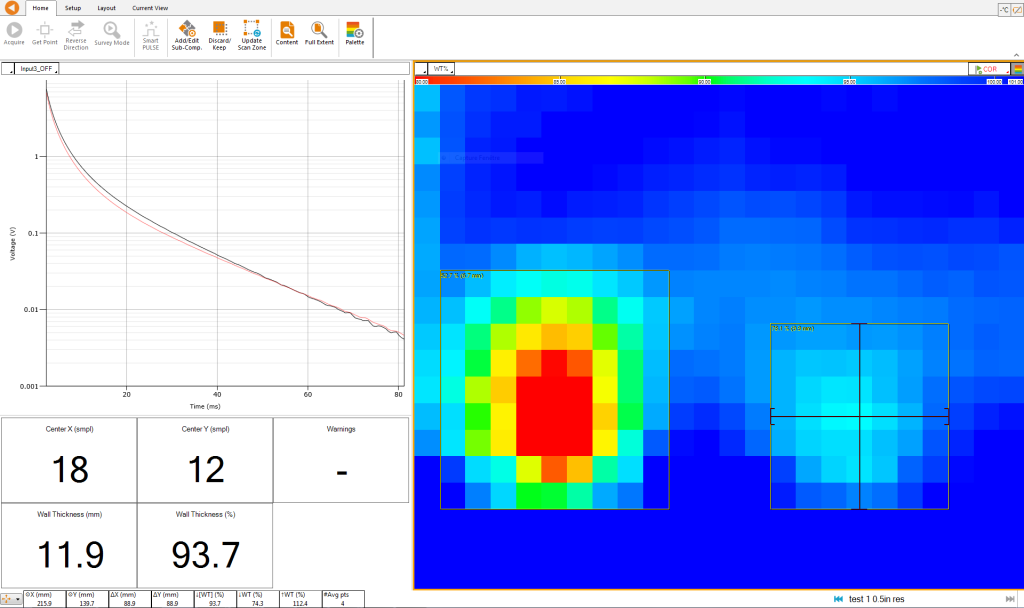Enable Survey Mode
The width and height of the screenshot is (1024, 608).
[111, 33]
